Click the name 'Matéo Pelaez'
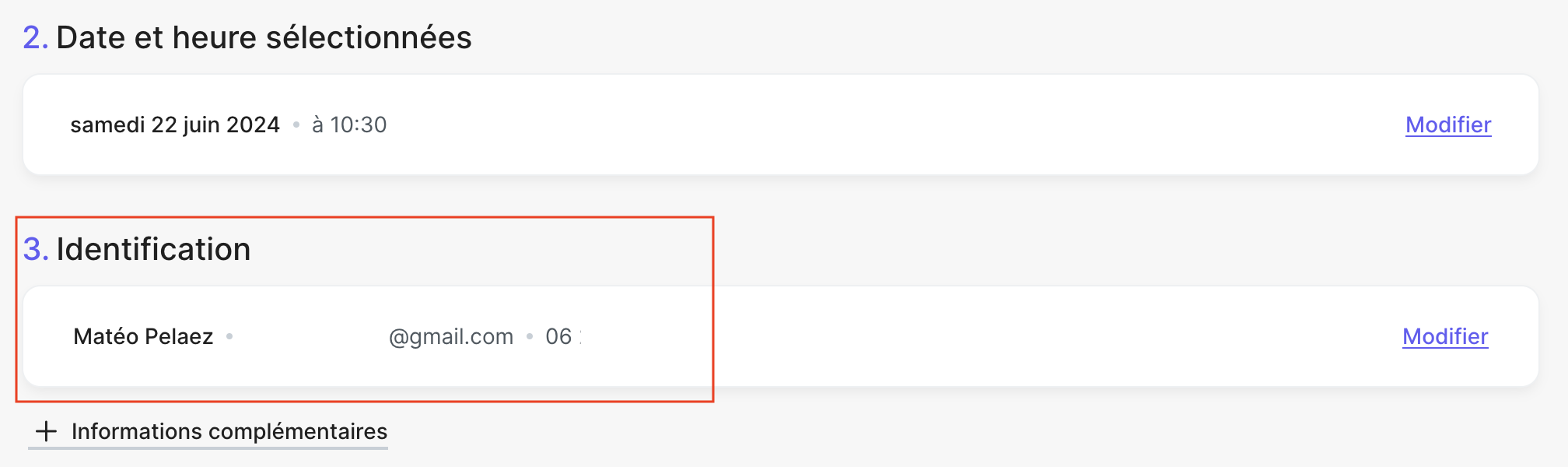Viewport: 1568px width, 467px height. (x=143, y=336)
